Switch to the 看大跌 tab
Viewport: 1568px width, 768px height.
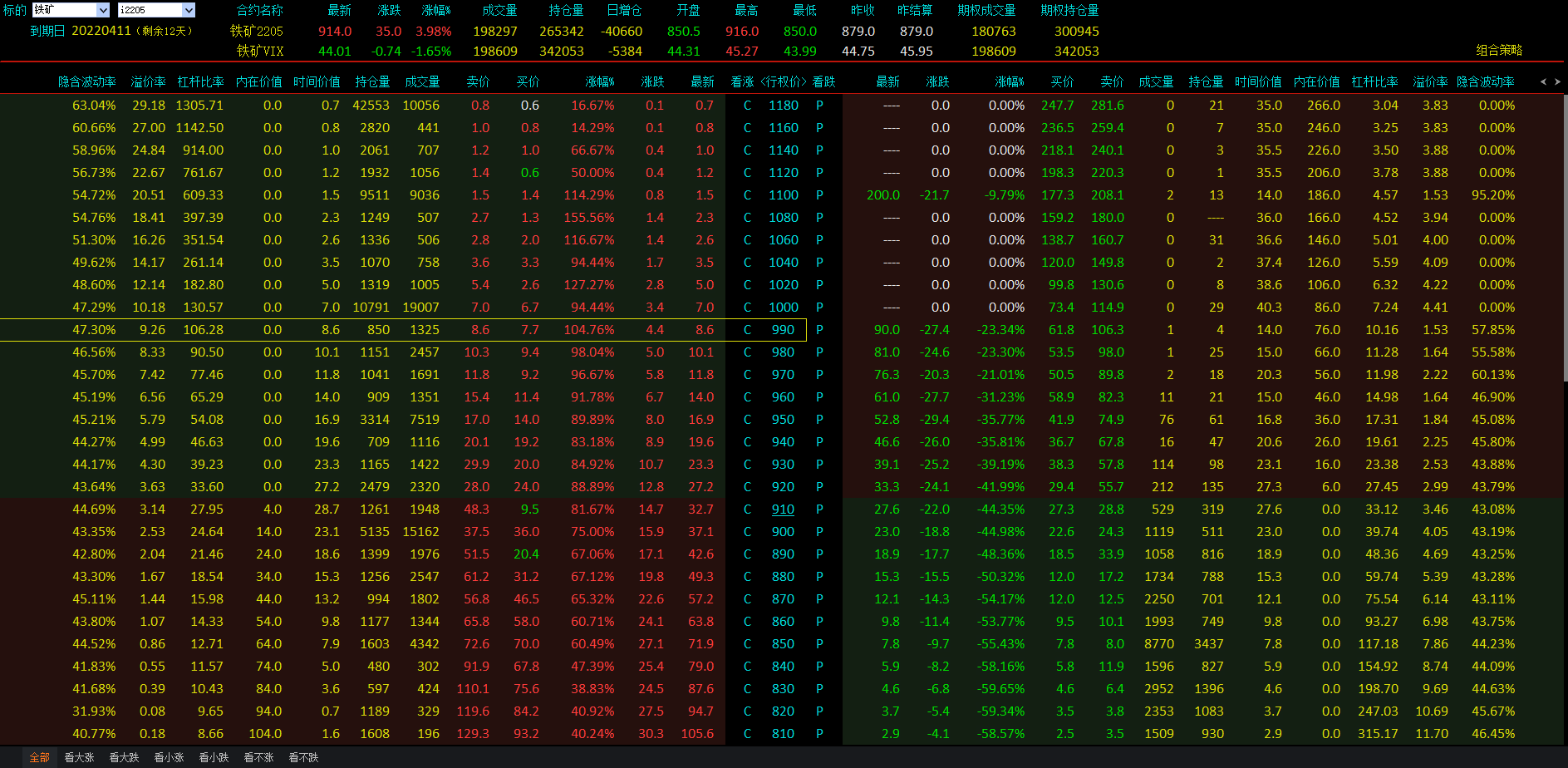click(x=125, y=757)
